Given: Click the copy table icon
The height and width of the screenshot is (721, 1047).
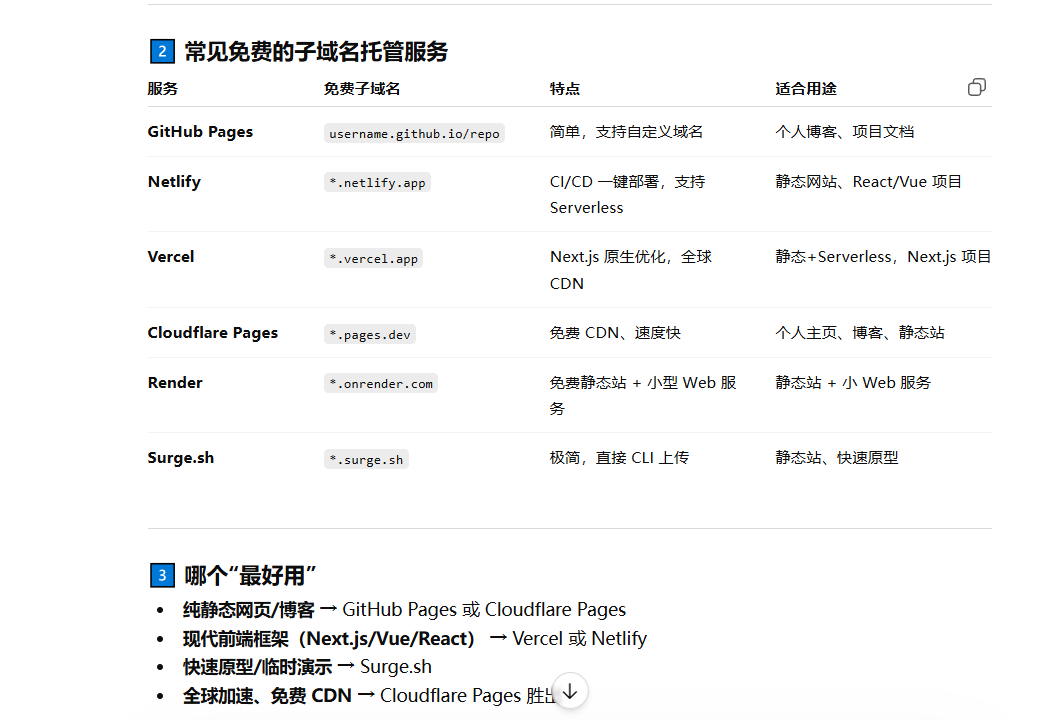Looking at the screenshot, I should [976, 88].
